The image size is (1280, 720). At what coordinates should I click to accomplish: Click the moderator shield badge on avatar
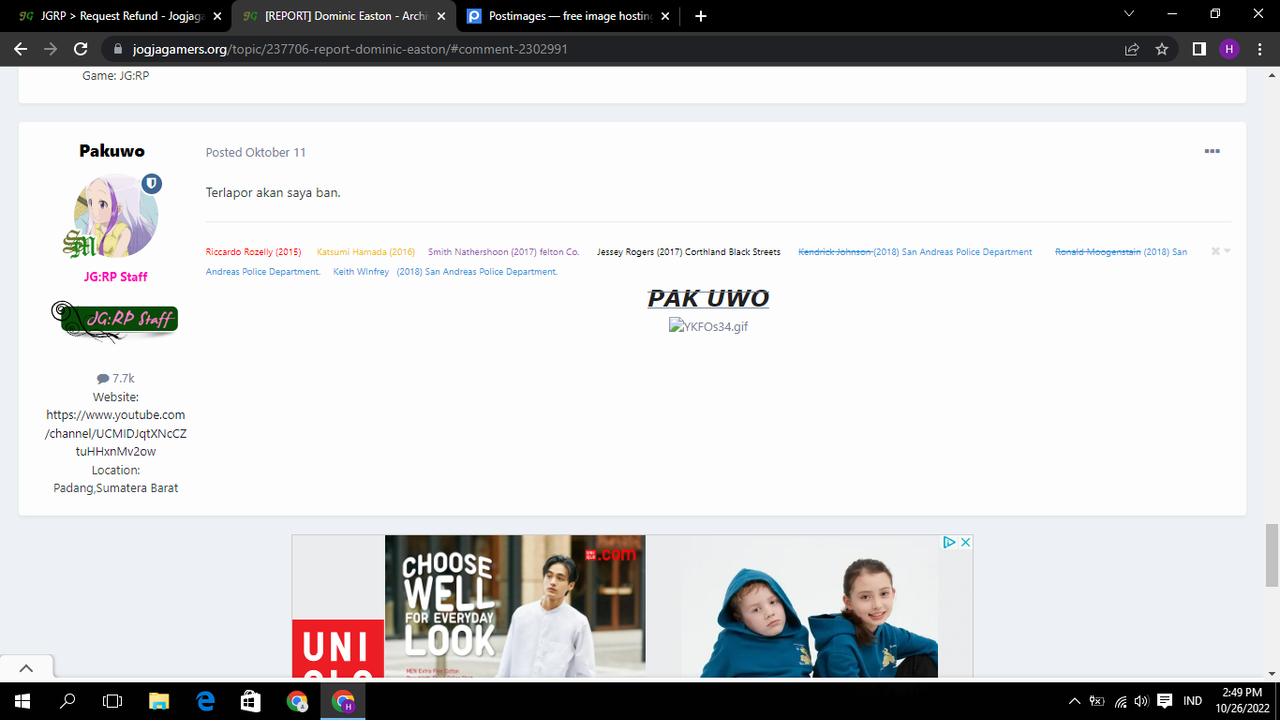(151, 184)
